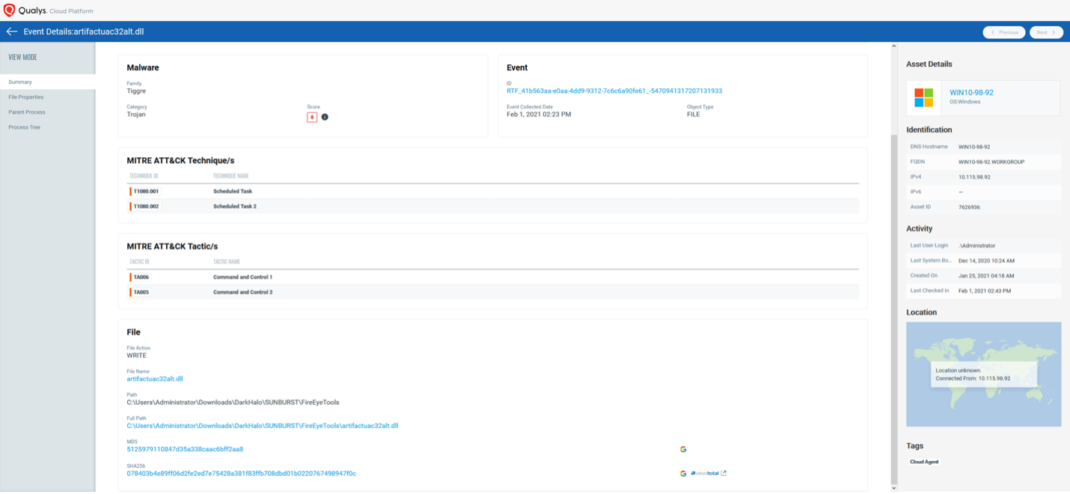The image size is (1070, 494).
Task: Go to the Previous event
Action: point(1005,32)
